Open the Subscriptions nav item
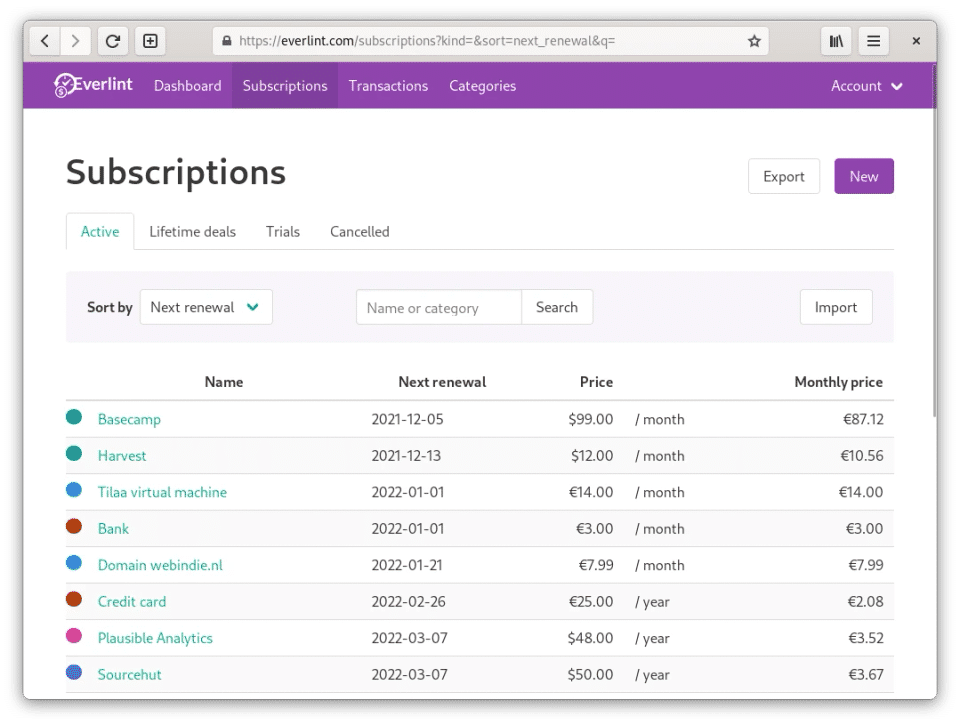960x725 pixels. pos(285,86)
